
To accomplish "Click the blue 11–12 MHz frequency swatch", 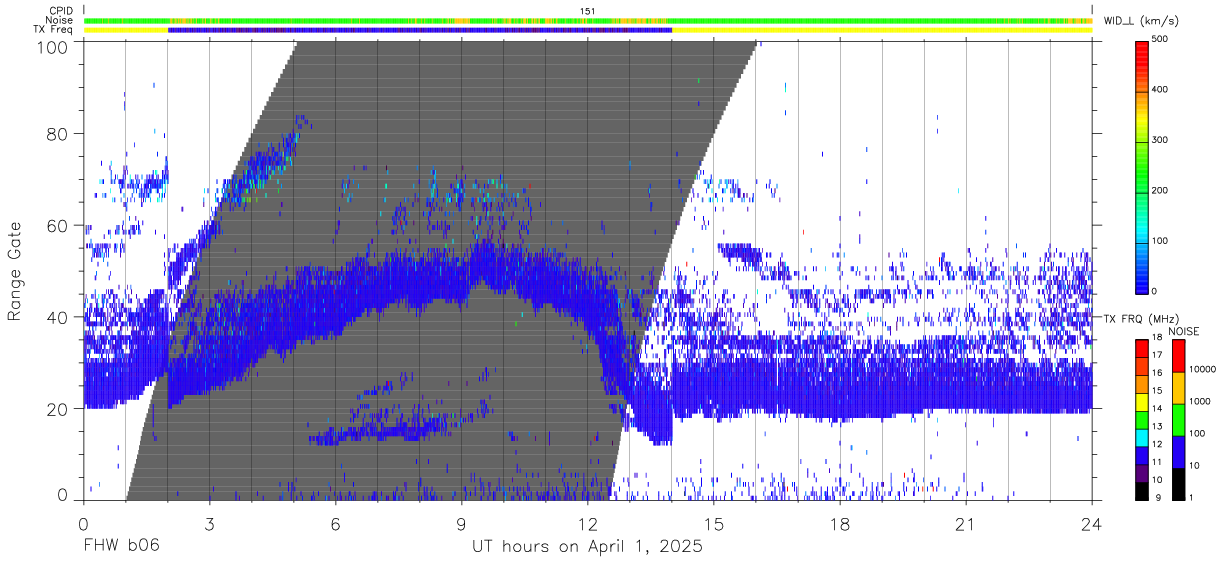I will 1143,455.
